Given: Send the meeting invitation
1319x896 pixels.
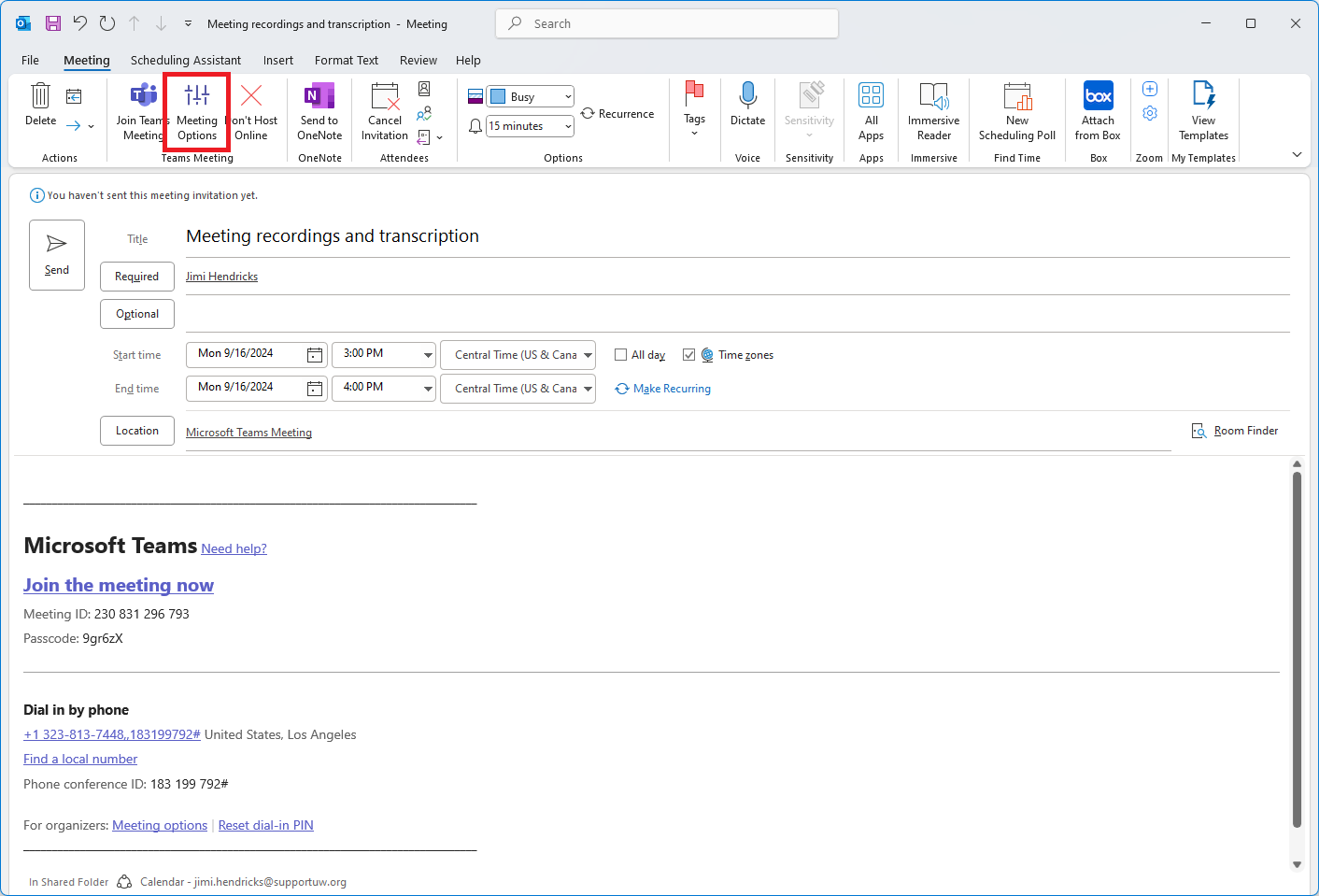Looking at the screenshot, I should click(x=57, y=255).
